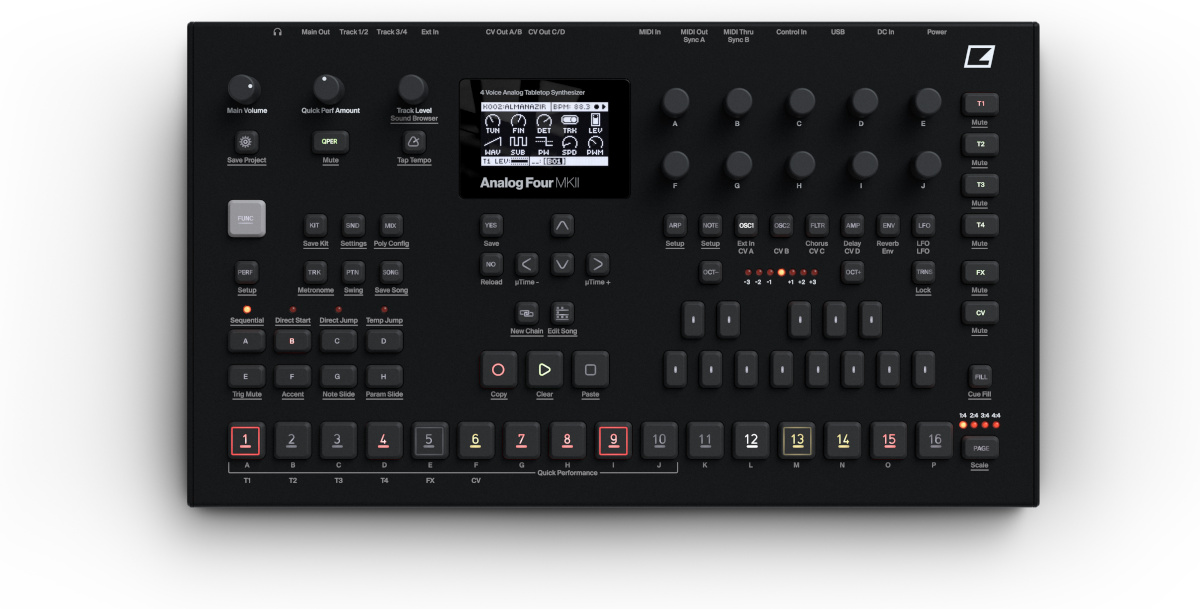Select the AMP parameter page

click(852, 225)
